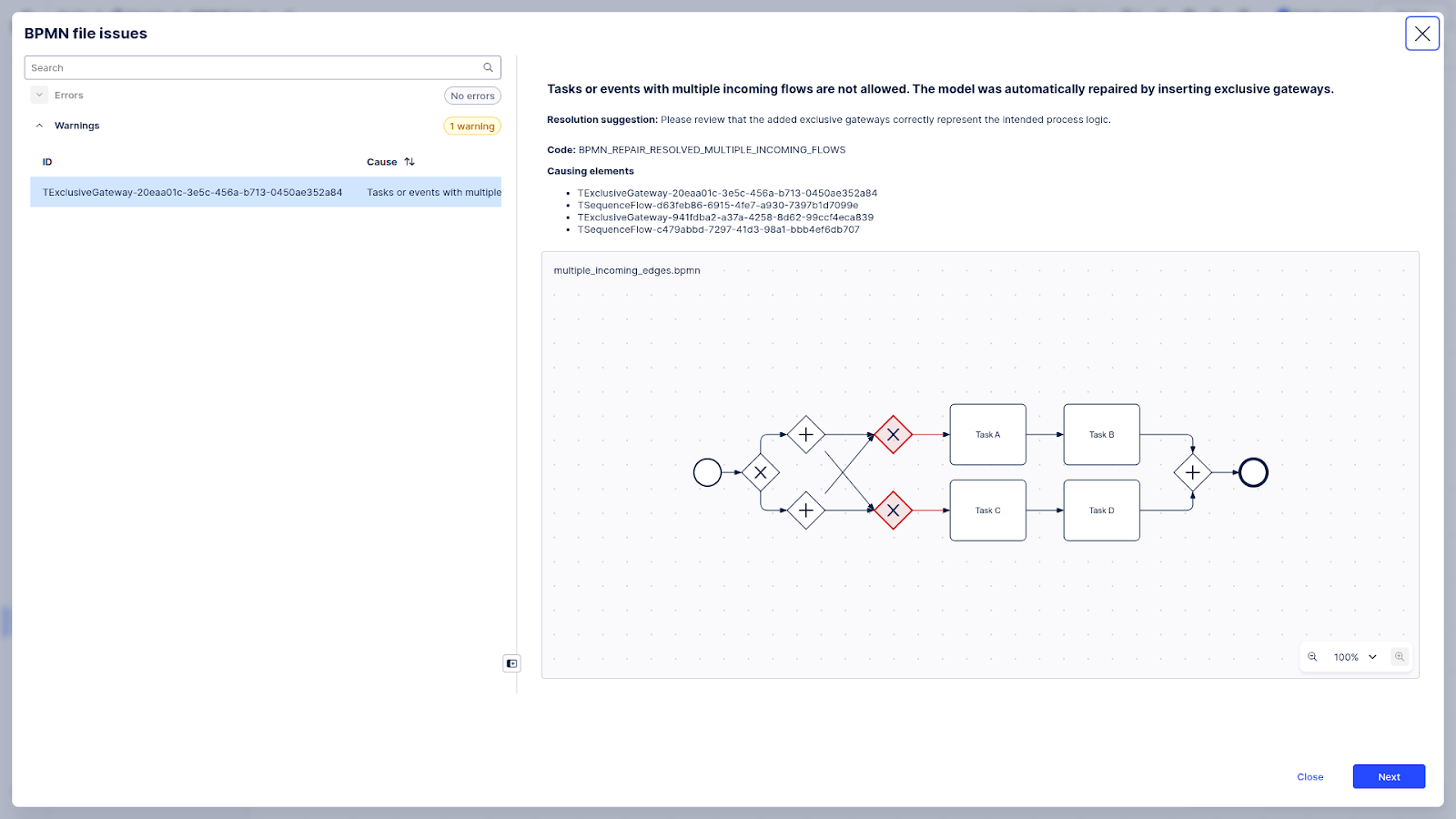Viewport: 1456px width, 819px height.
Task: Click the 1 warning badge
Action: [471, 126]
